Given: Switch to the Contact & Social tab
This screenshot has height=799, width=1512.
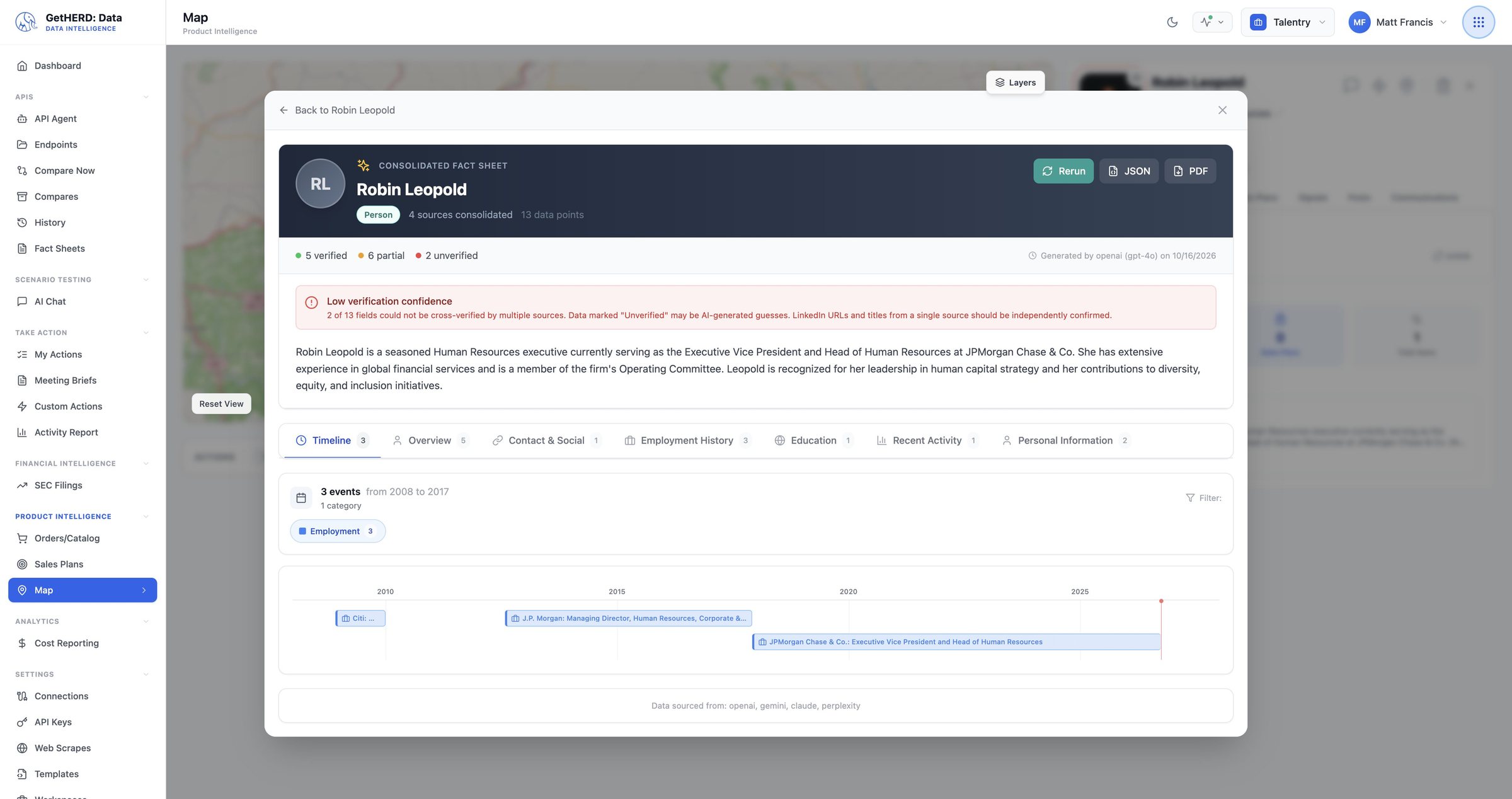Looking at the screenshot, I should pos(546,440).
